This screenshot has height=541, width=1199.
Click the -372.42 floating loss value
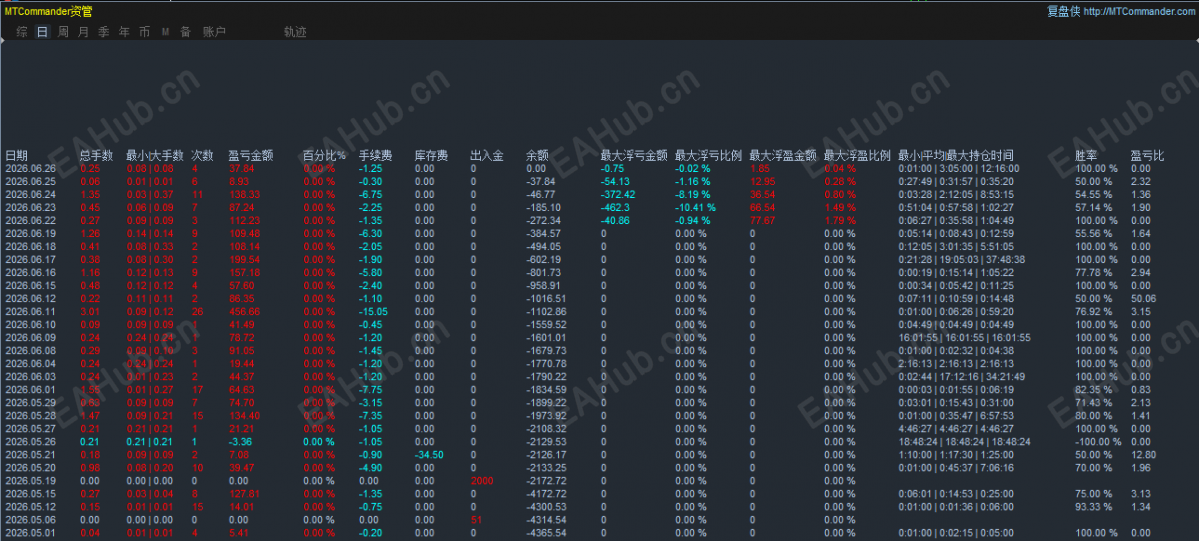pos(619,194)
